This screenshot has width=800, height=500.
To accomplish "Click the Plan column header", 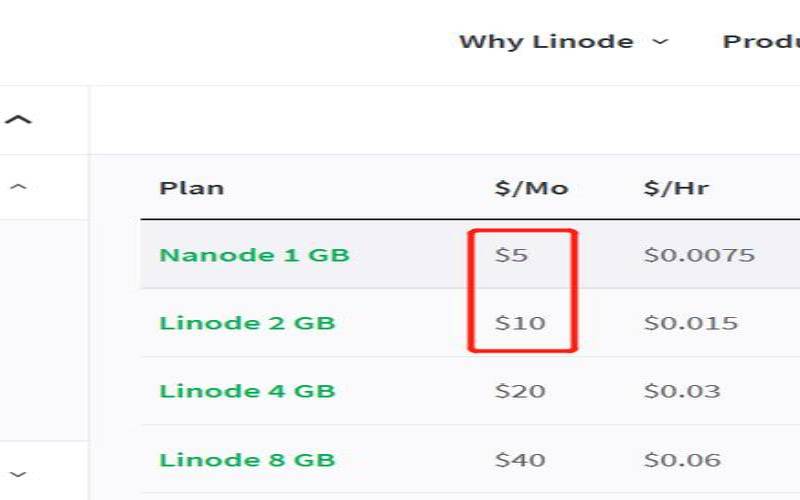I will [x=191, y=188].
